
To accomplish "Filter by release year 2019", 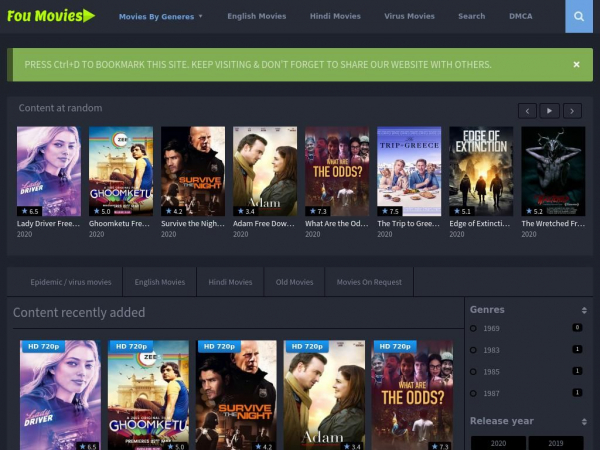I will tap(556, 443).
